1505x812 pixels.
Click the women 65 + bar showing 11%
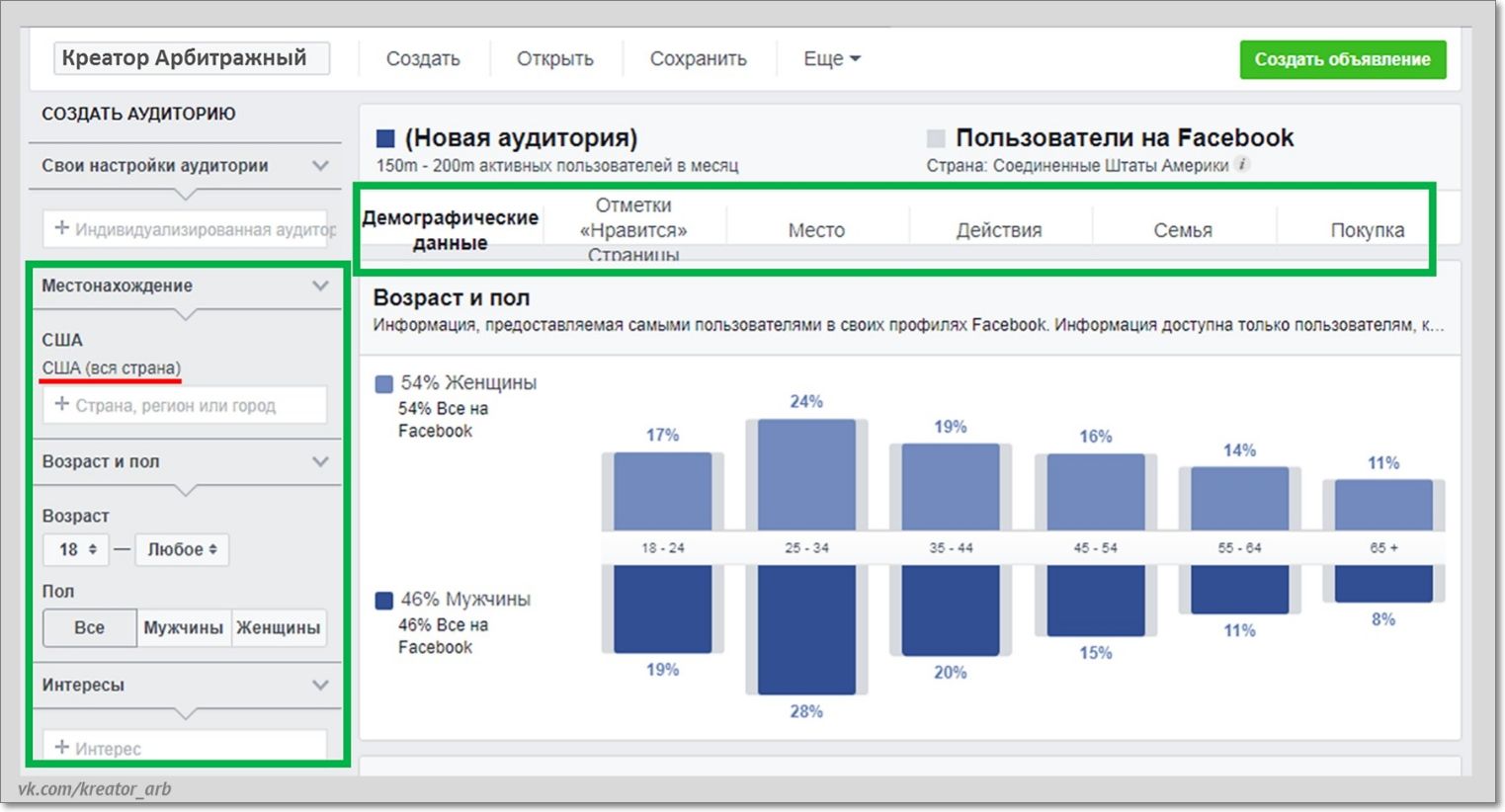pyautogui.click(x=1383, y=505)
